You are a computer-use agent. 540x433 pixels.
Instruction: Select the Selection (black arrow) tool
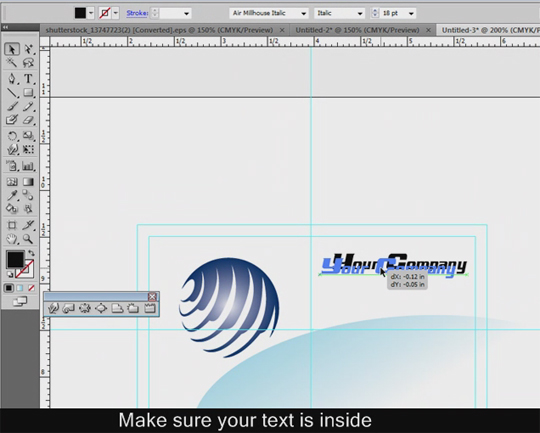[x=12, y=49]
